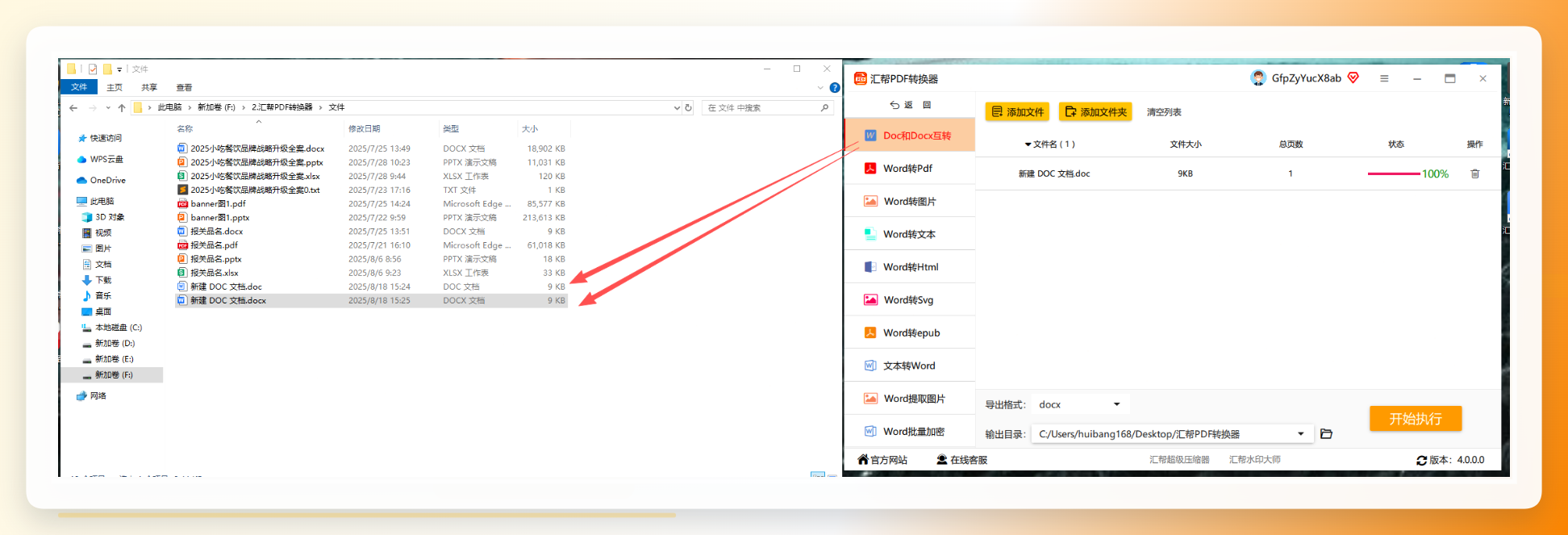Select file banner图1.pdf in Explorer
The image size is (1568, 535).
point(211,203)
